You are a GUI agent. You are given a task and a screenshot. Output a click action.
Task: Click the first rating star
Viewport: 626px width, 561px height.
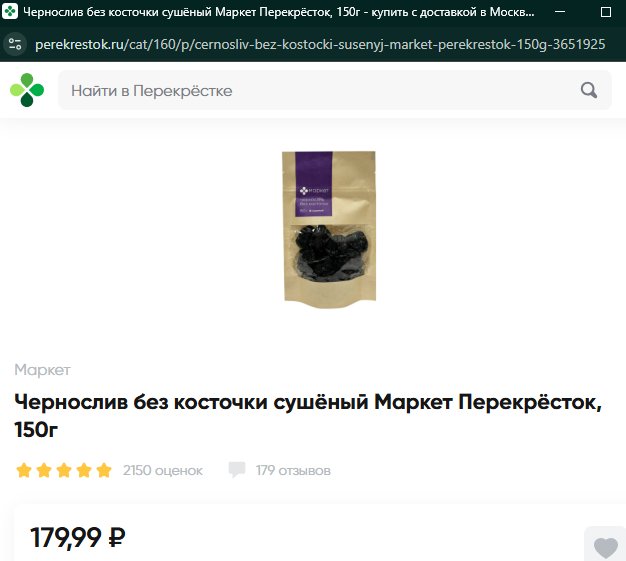[24, 470]
